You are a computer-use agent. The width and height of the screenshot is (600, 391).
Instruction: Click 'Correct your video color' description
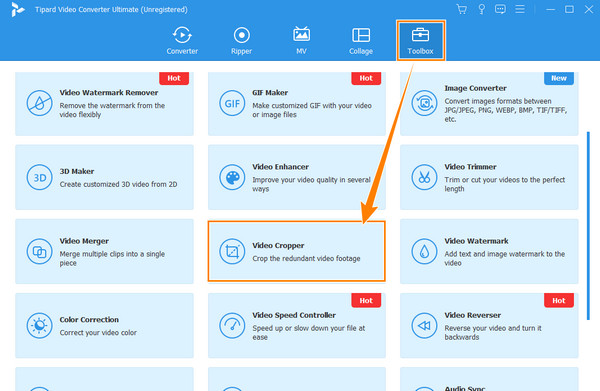pos(98,333)
